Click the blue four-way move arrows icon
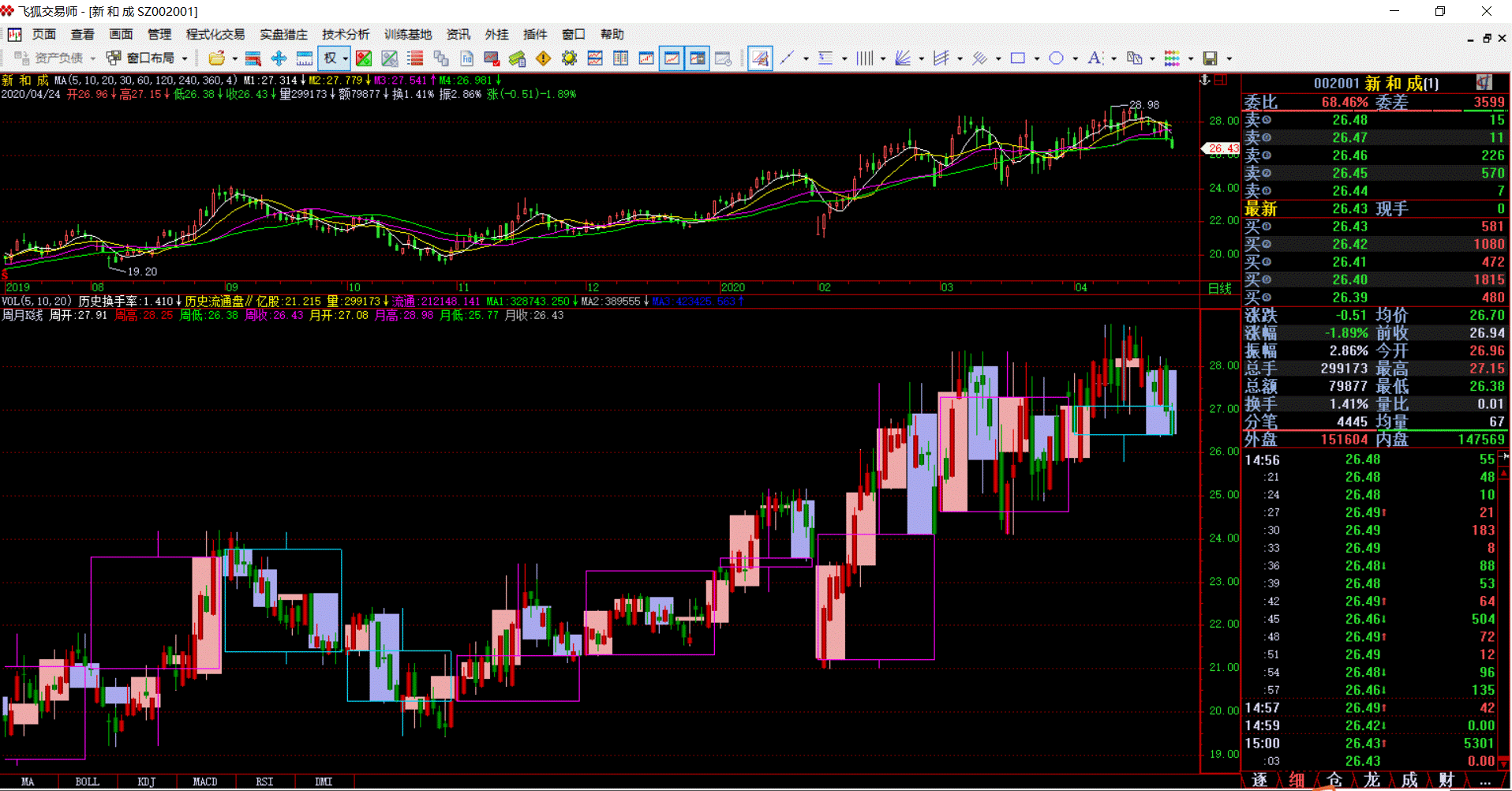 tap(279, 58)
